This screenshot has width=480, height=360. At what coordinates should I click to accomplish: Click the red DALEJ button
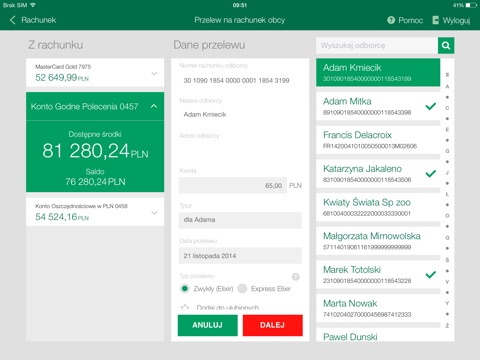pyautogui.click(x=273, y=325)
